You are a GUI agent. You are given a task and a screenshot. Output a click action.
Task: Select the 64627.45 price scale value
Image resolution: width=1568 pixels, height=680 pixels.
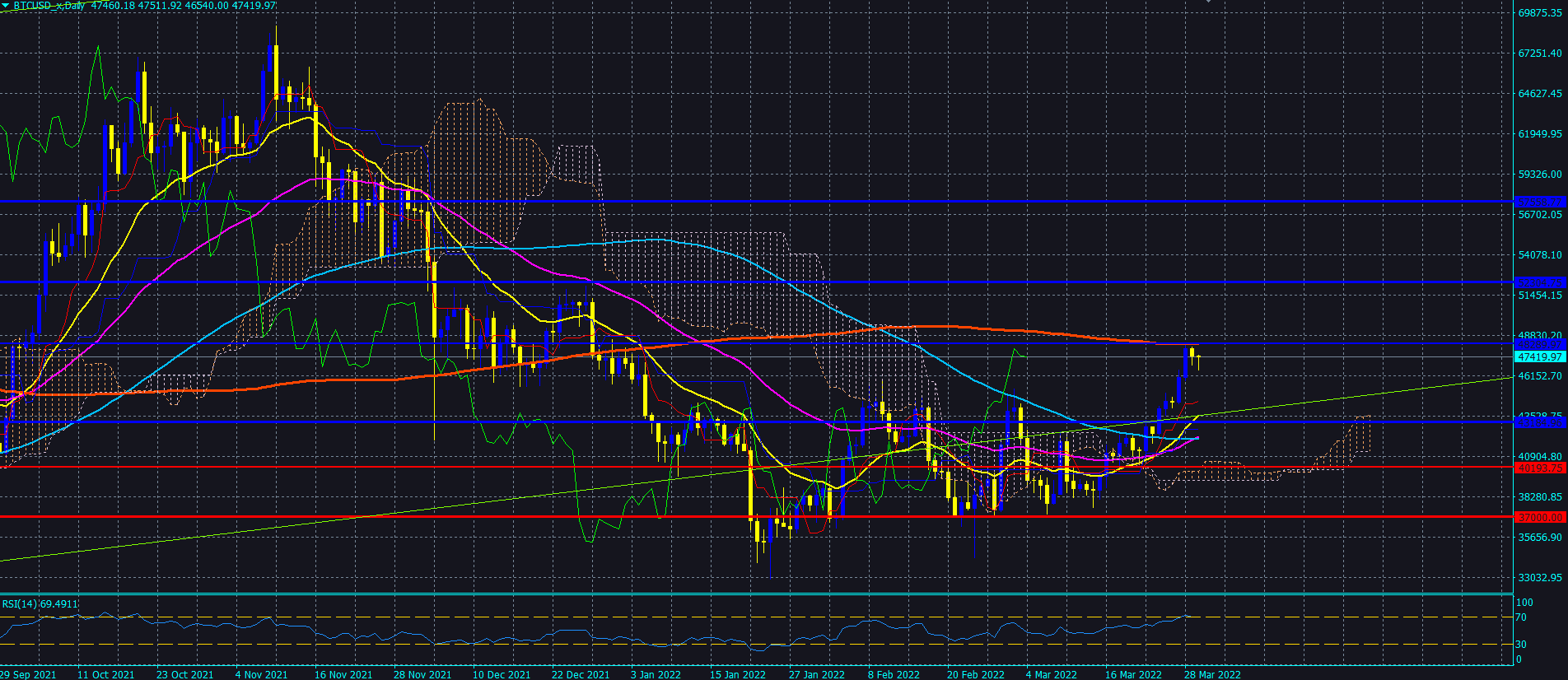pos(1540,94)
